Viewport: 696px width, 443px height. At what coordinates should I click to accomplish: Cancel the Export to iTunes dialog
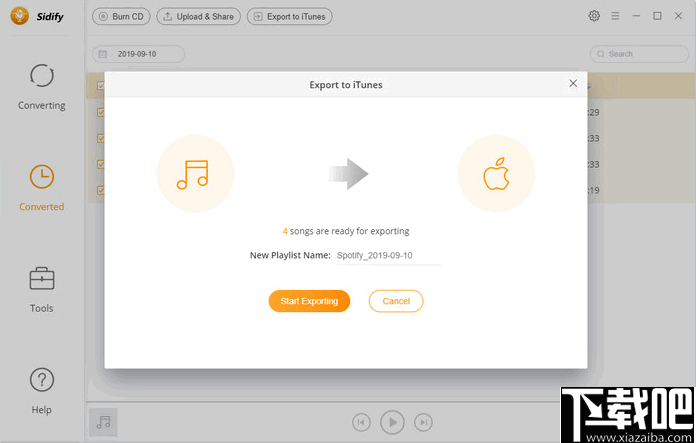(396, 301)
